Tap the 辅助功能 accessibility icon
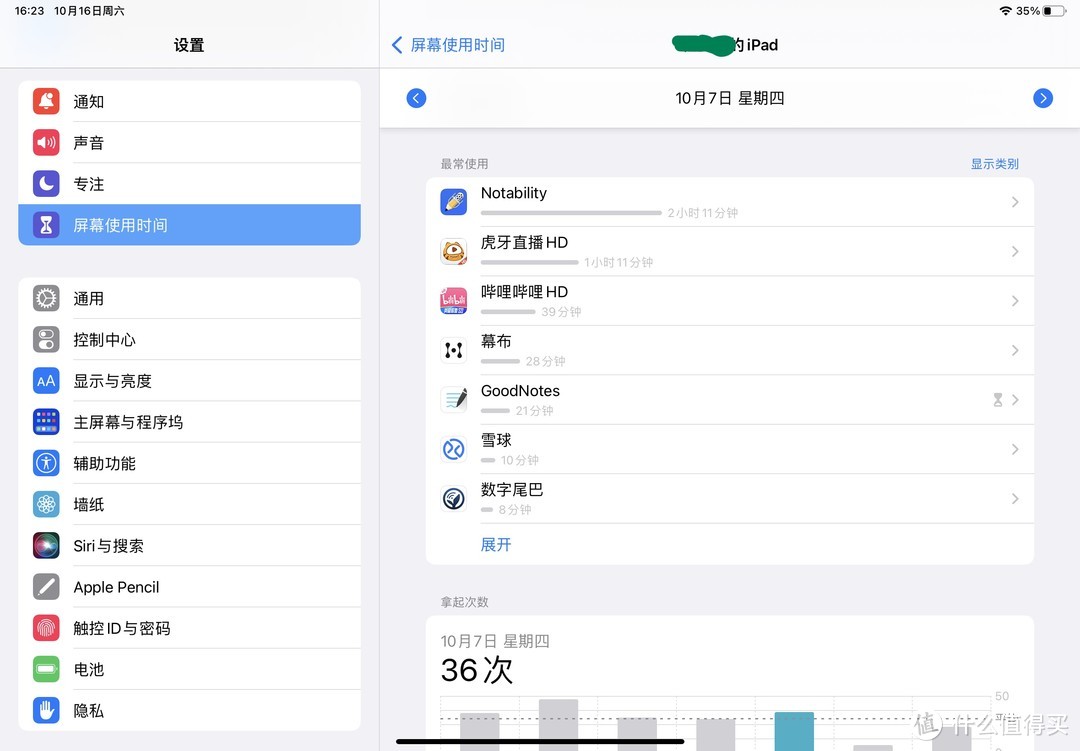Viewport: 1080px width, 751px height. 46,463
